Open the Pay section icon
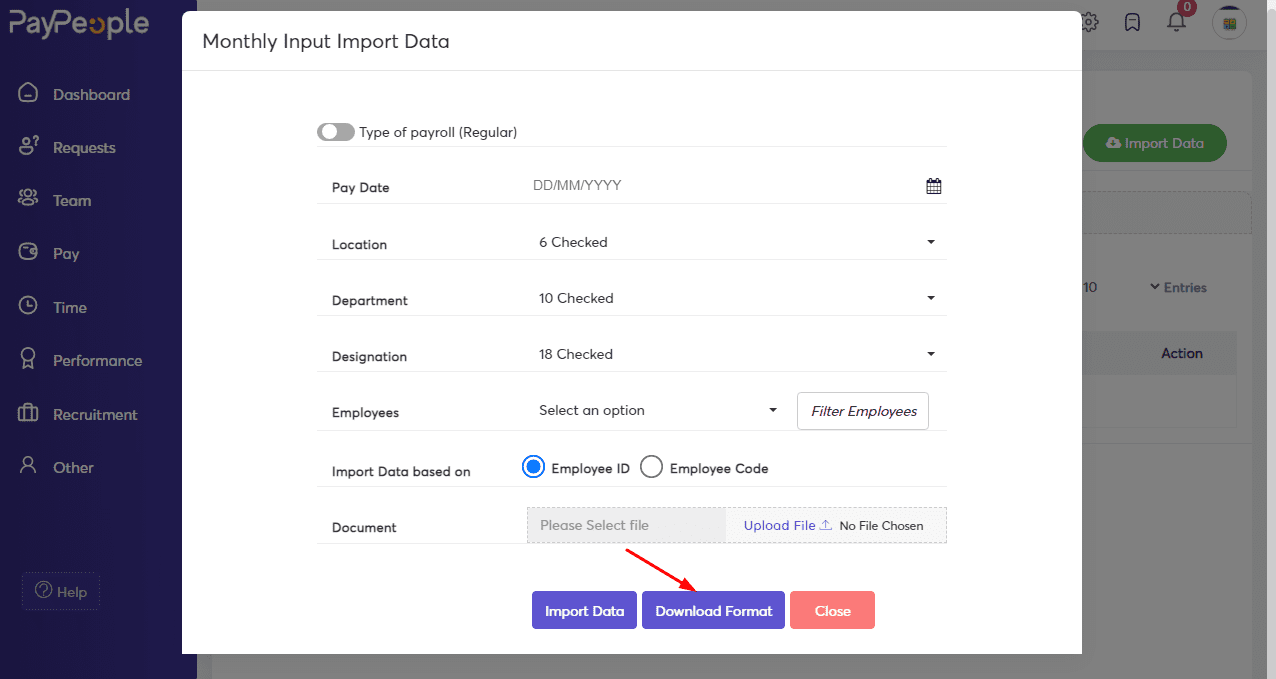 click(30, 253)
